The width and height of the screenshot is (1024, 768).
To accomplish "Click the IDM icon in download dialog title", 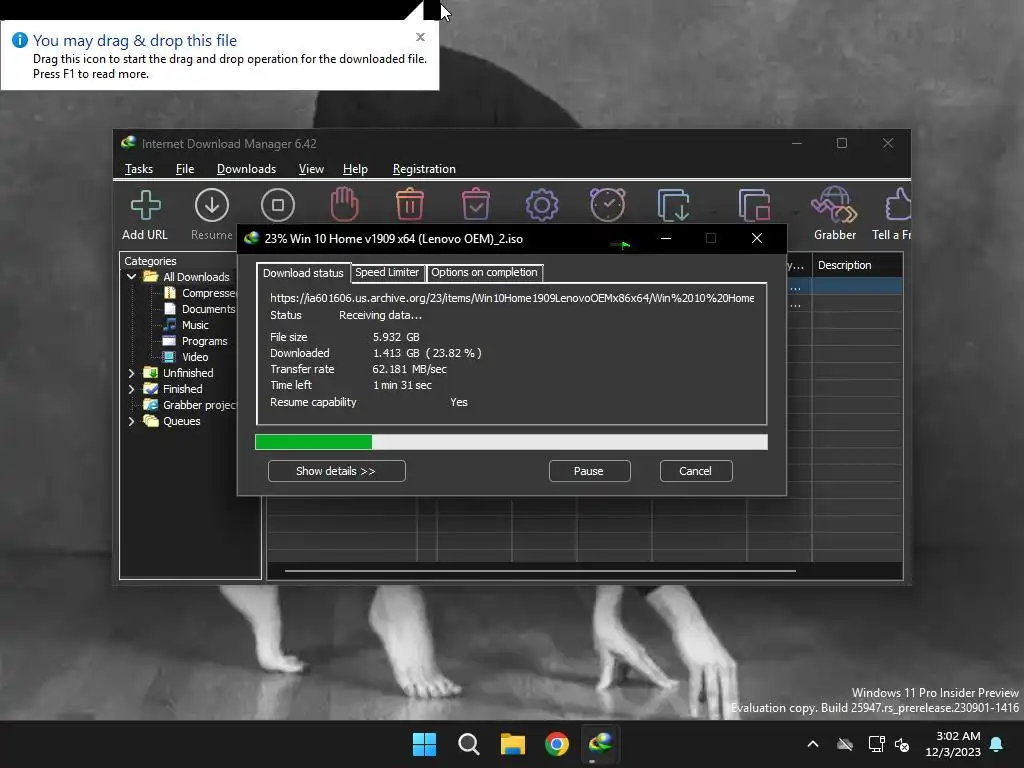I will 251,238.
